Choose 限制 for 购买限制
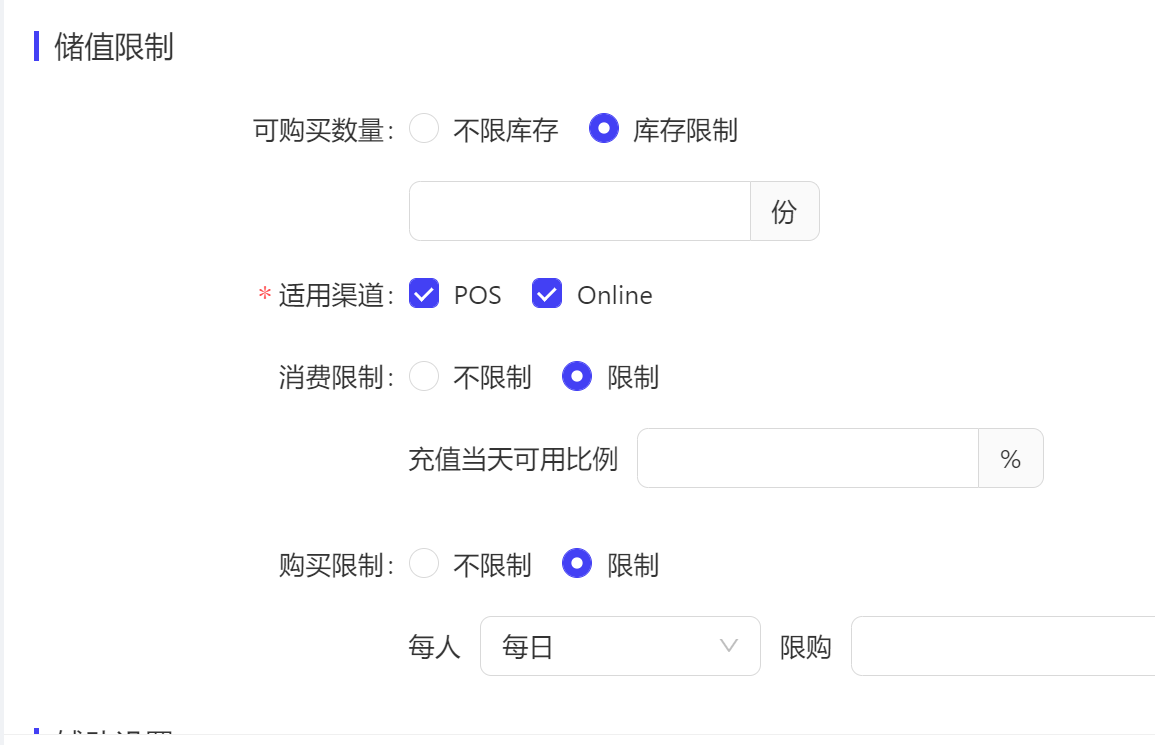Image resolution: width=1155 pixels, height=745 pixels. [x=577, y=564]
